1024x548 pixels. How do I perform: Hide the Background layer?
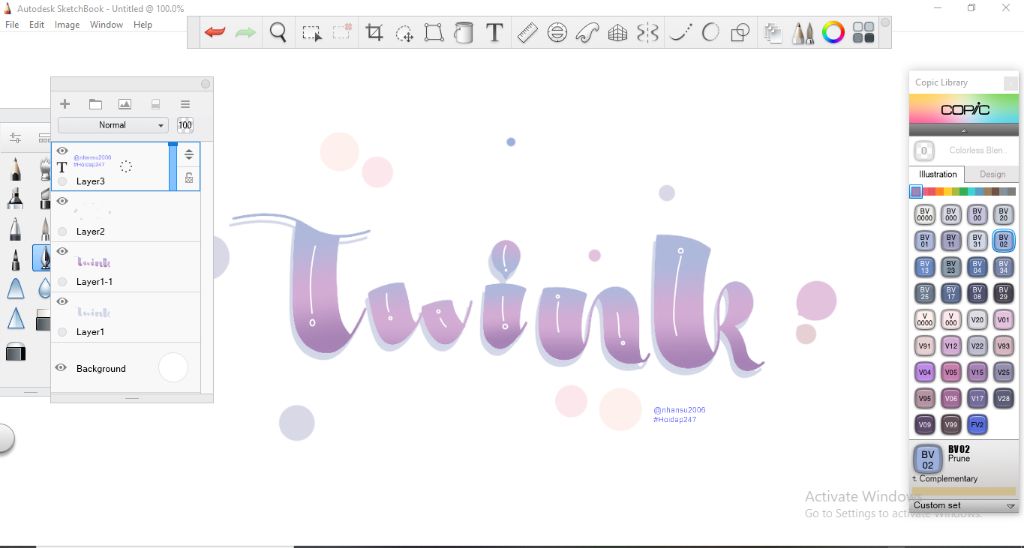61,368
